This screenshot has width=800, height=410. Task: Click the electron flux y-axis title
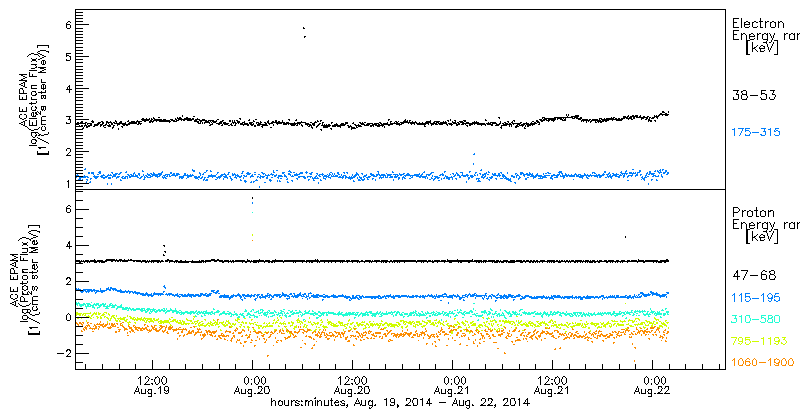35,99
